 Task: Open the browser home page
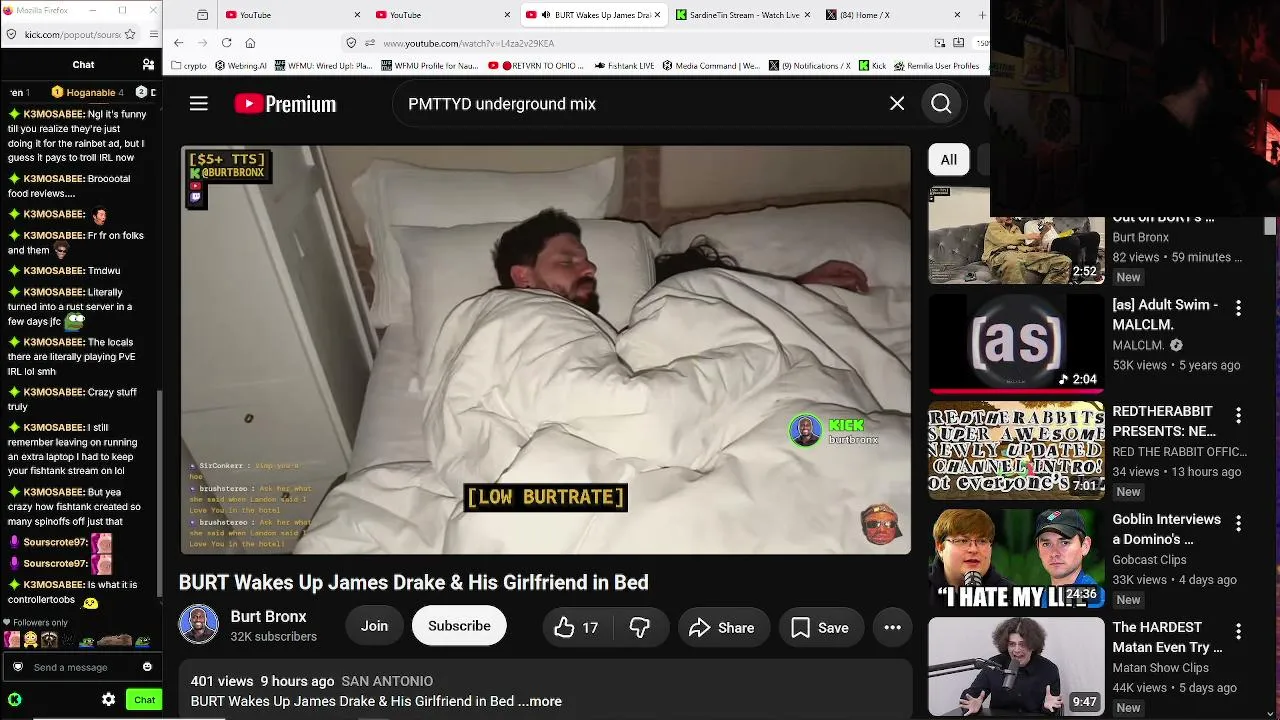pos(250,43)
